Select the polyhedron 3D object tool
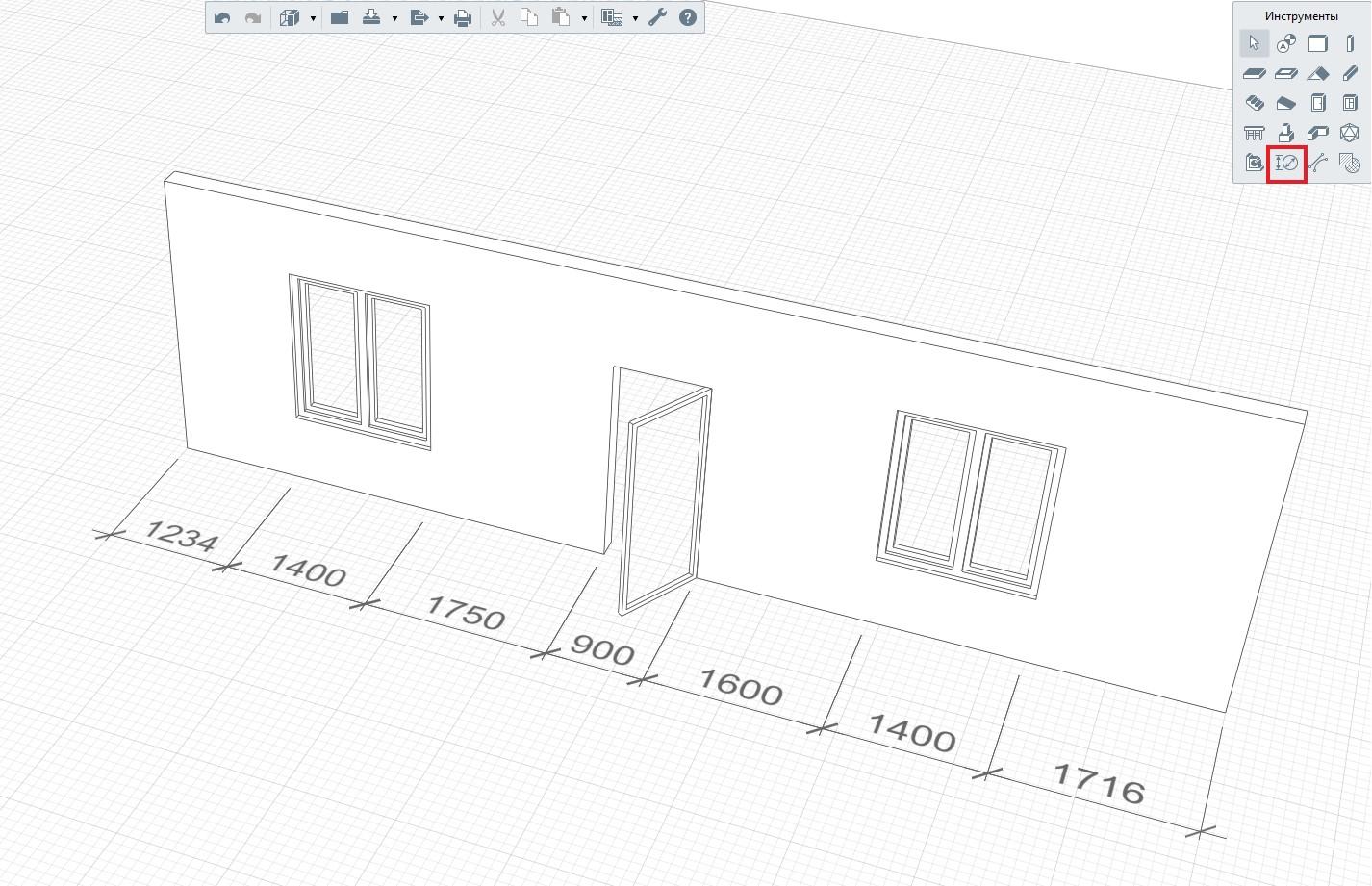Viewport: 1372px width, 886px height. click(x=1350, y=133)
